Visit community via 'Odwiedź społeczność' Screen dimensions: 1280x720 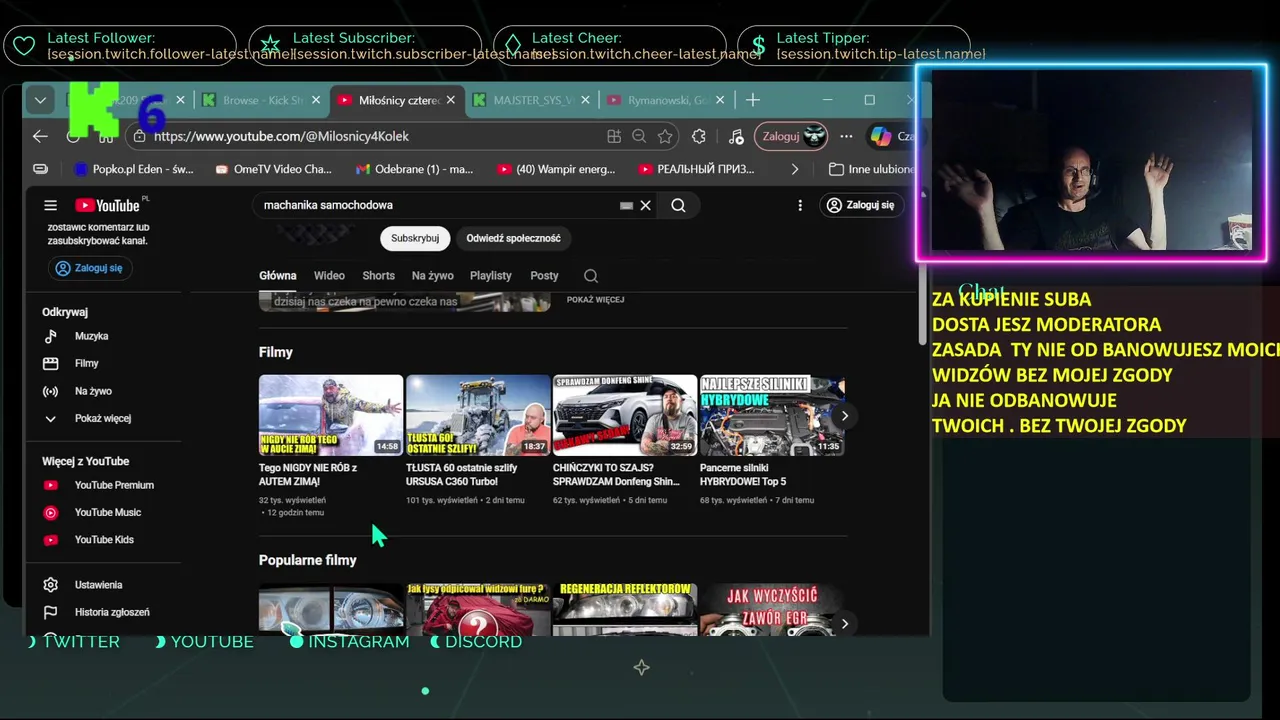(x=513, y=238)
